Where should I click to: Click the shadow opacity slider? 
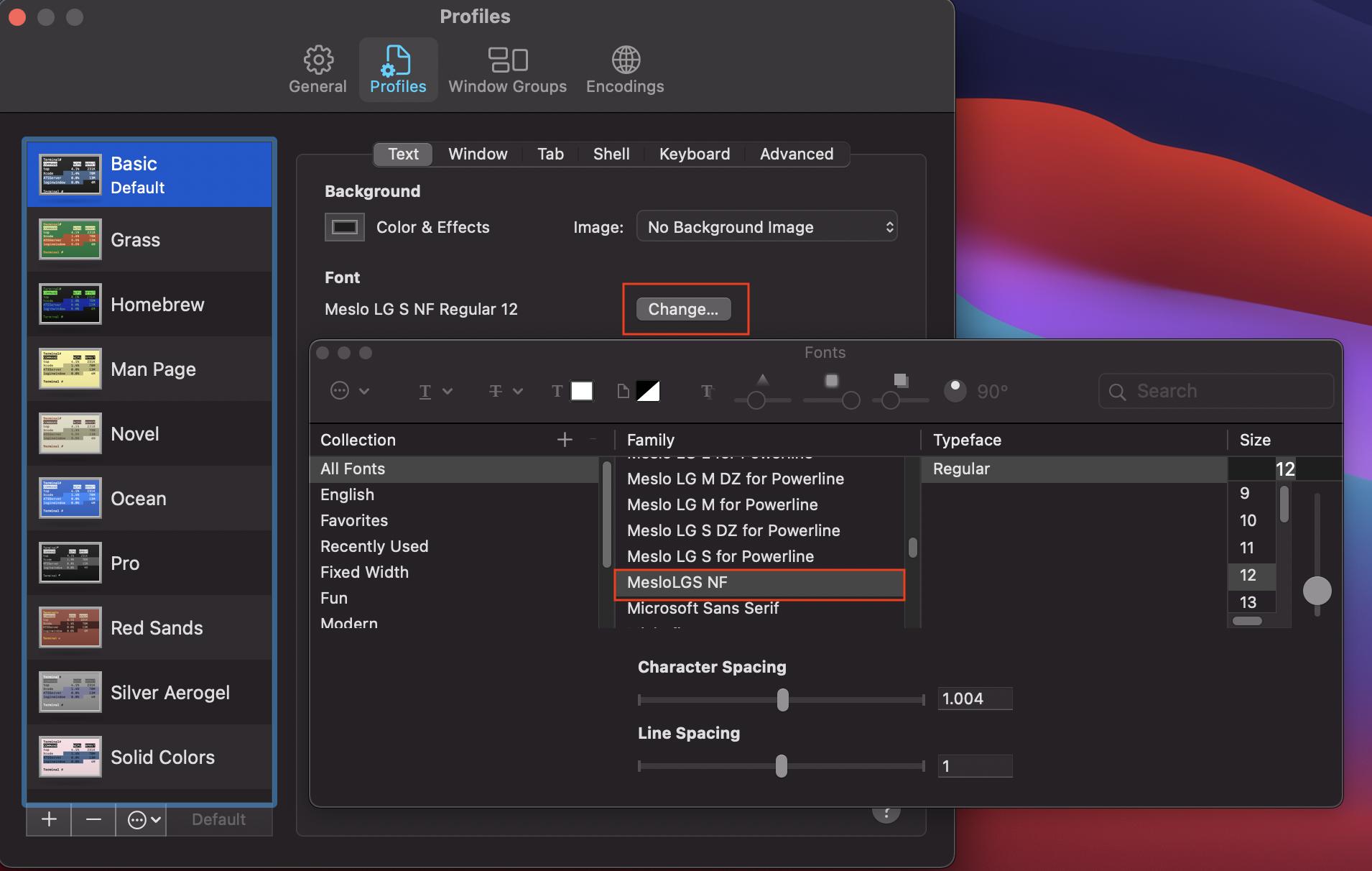(761, 400)
